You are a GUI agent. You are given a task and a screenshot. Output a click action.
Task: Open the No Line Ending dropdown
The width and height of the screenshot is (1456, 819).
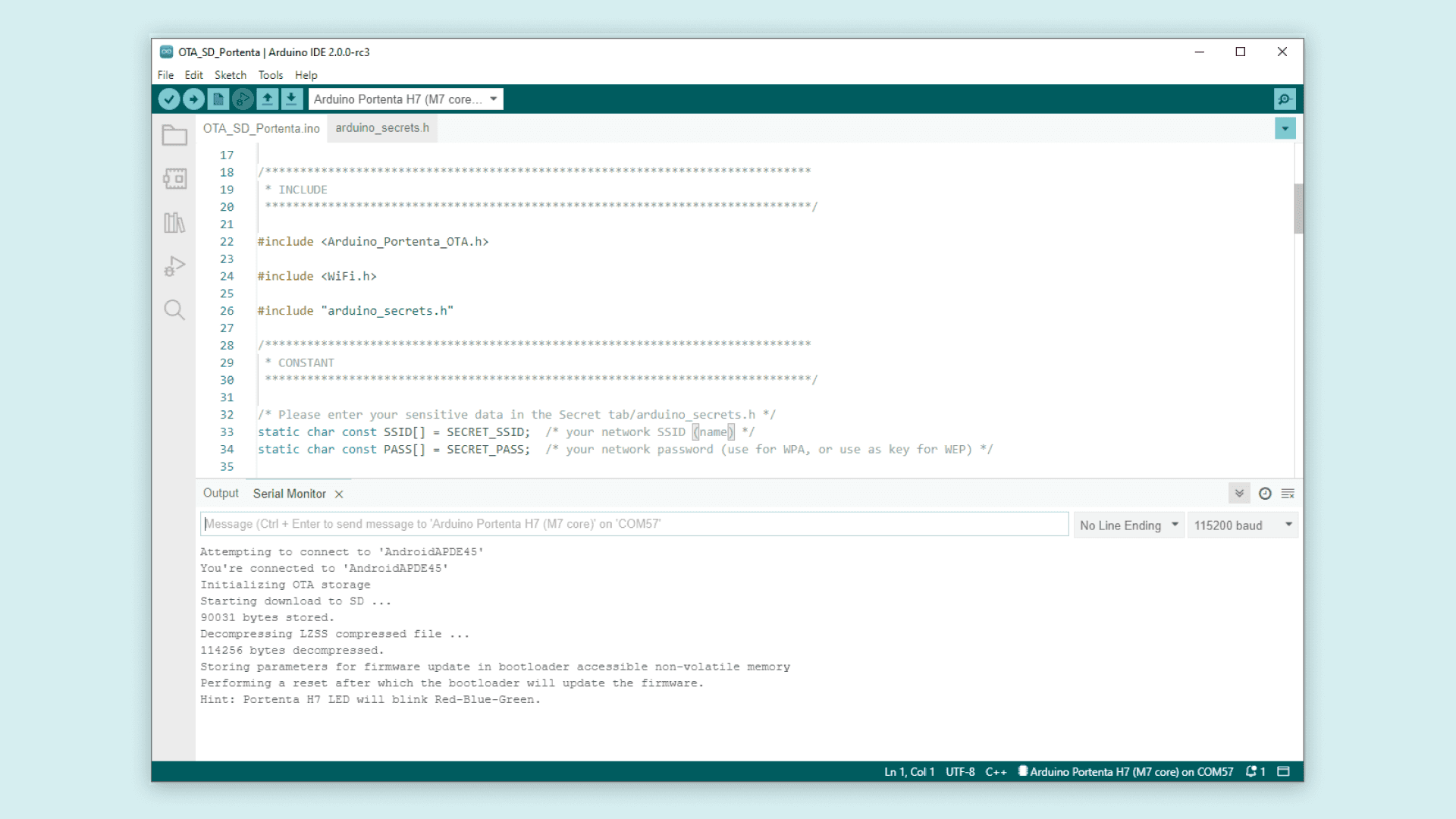click(1128, 526)
